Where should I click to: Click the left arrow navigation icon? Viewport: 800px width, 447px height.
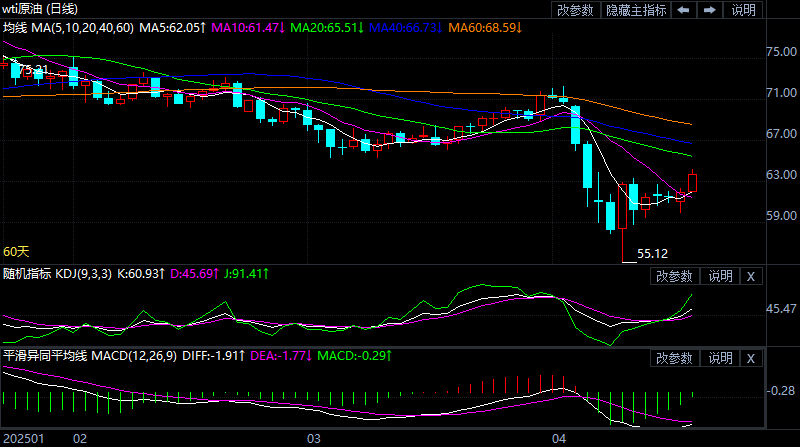click(683, 10)
